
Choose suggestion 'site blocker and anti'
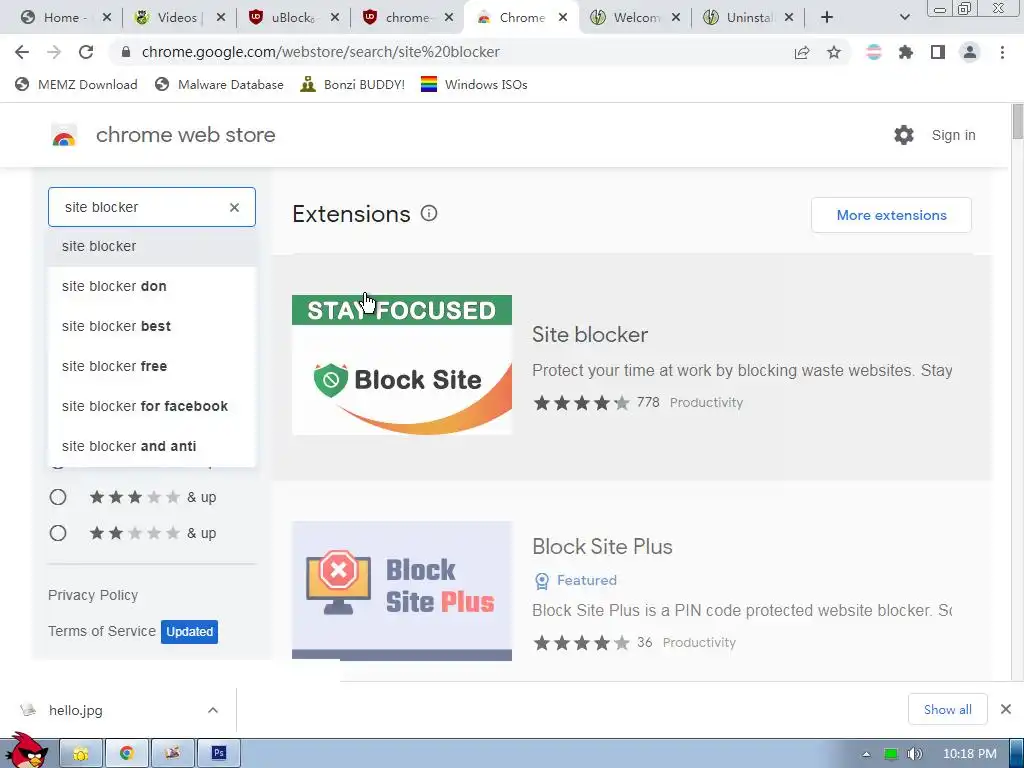(152, 446)
